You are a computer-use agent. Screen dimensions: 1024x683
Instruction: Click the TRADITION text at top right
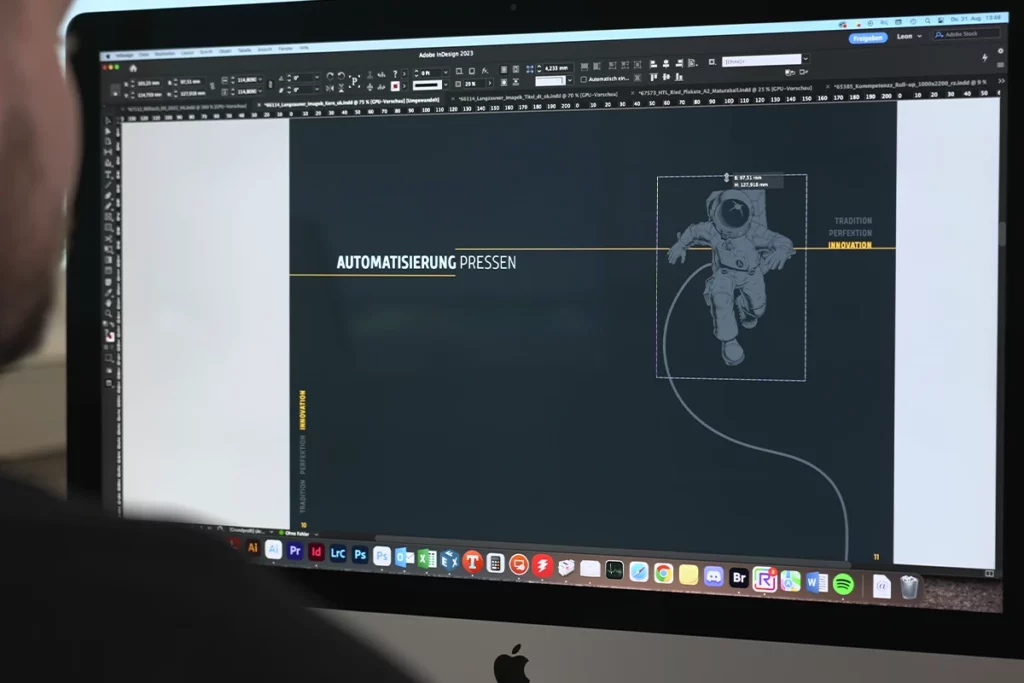[853, 221]
